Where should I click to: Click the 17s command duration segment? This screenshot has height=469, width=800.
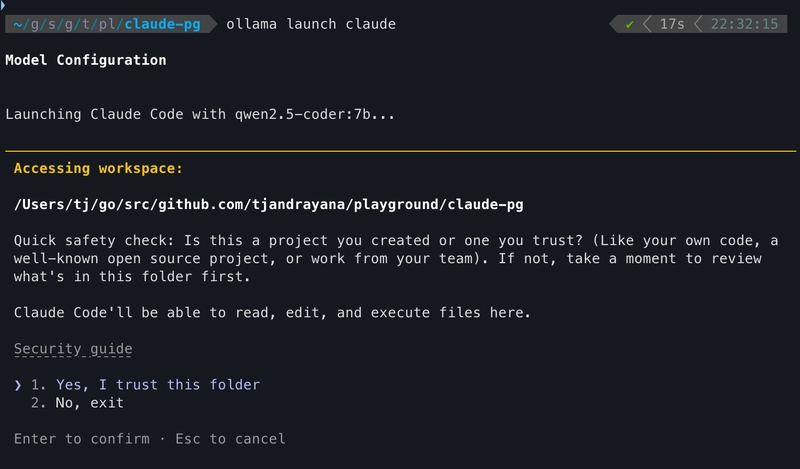point(672,24)
